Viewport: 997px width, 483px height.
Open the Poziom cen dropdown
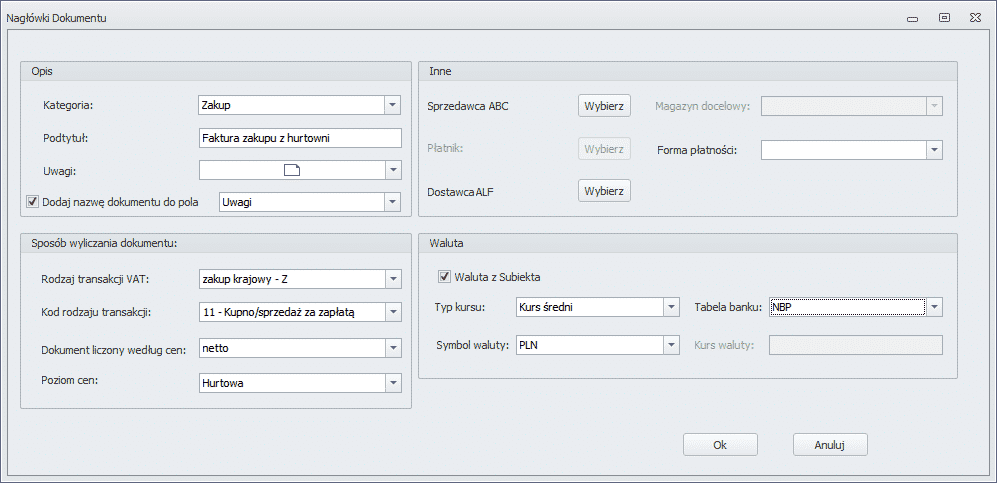pos(393,383)
